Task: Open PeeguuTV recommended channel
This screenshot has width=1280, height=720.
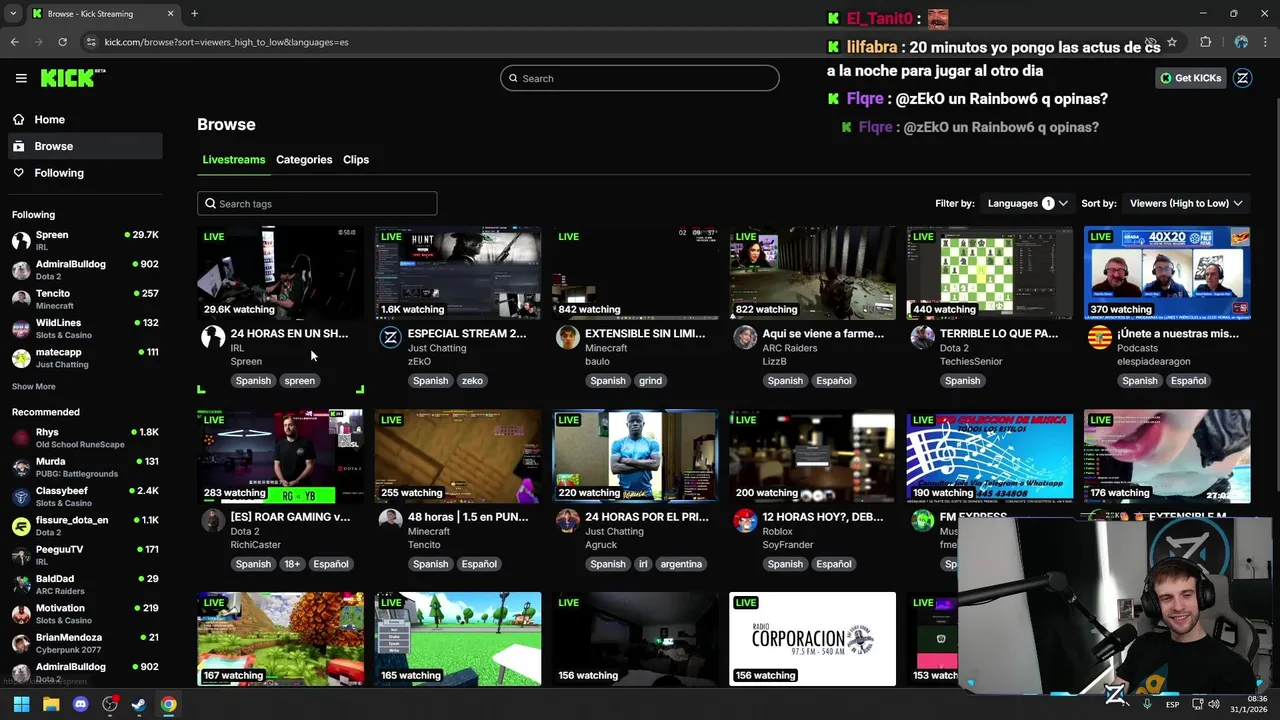Action: (x=85, y=555)
